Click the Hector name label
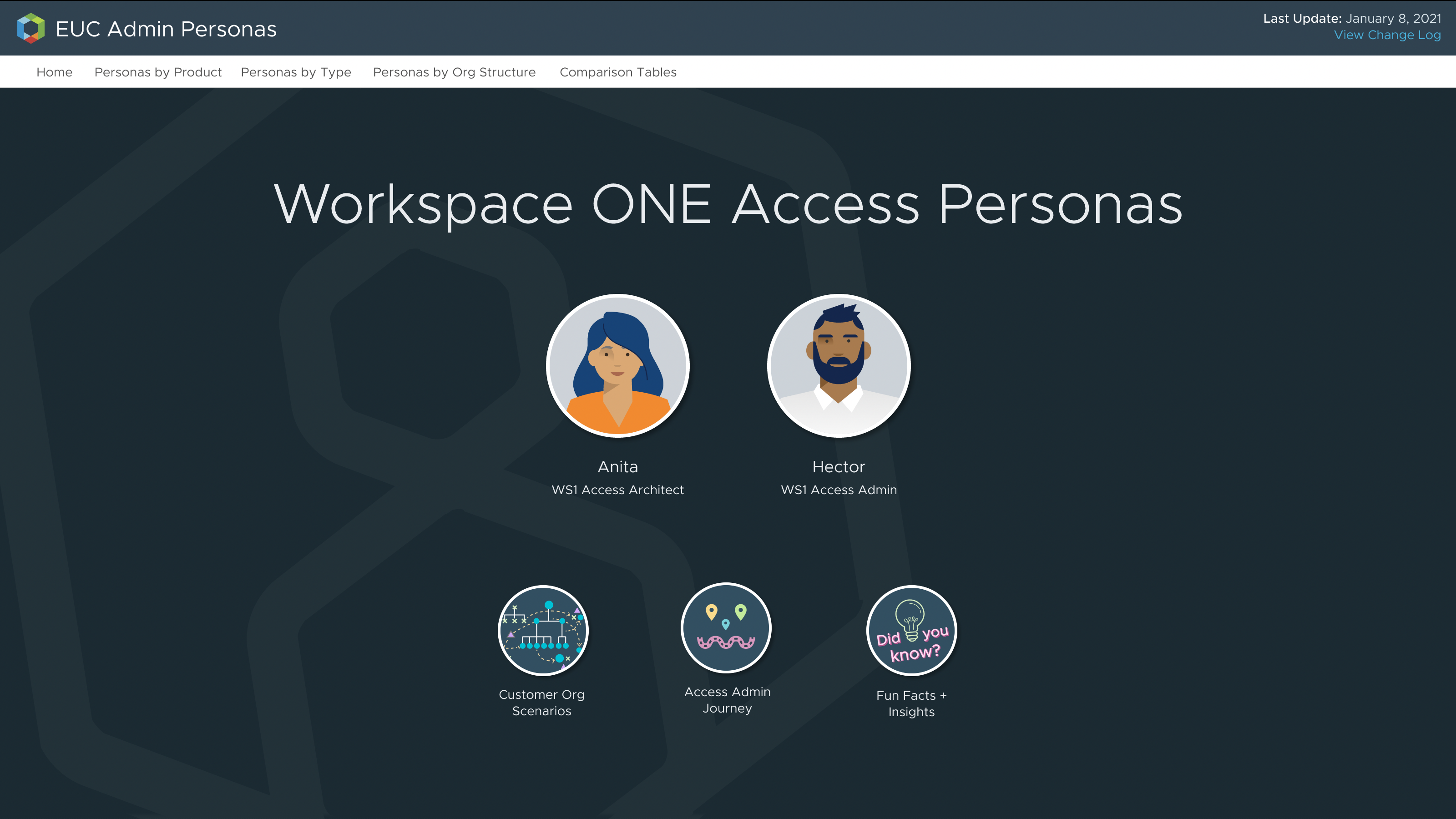Image resolution: width=1456 pixels, height=819 pixels. click(x=838, y=467)
